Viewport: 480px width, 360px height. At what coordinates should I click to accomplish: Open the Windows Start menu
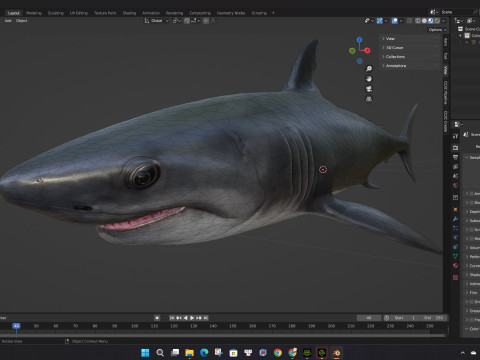pyautogui.click(x=145, y=353)
